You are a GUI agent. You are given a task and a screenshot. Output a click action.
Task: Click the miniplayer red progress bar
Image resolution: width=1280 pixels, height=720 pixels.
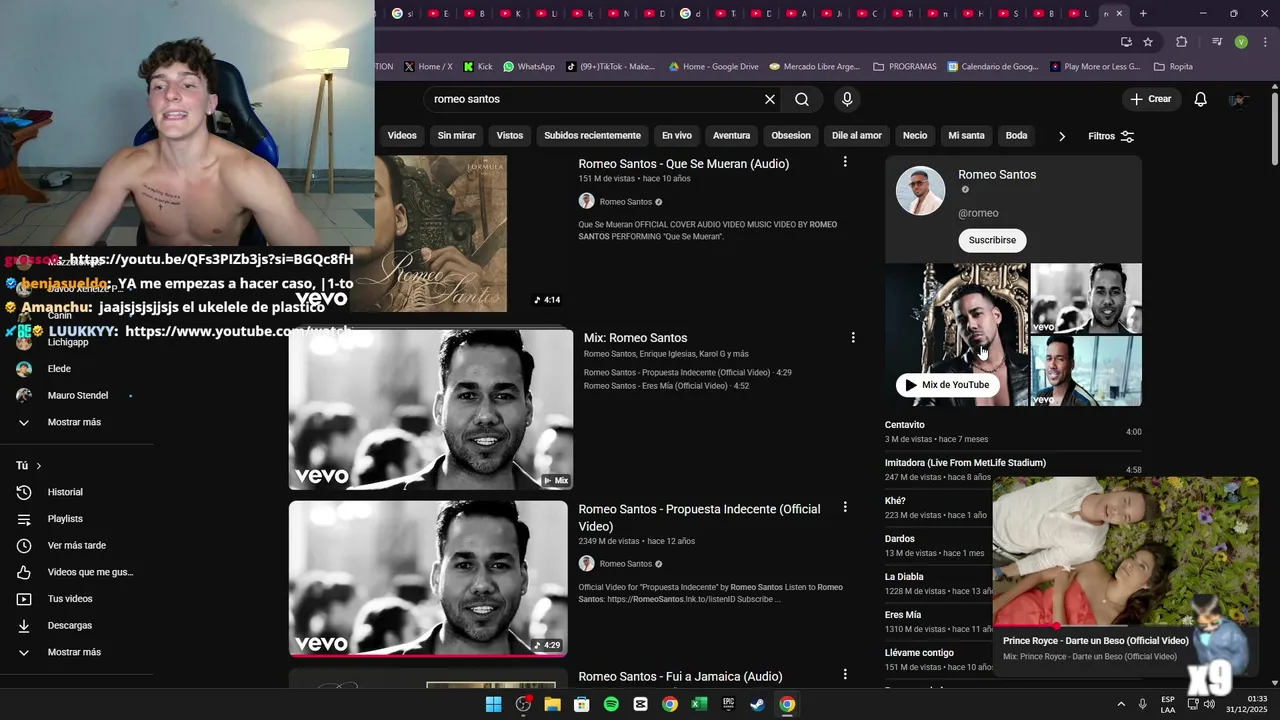[1125, 626]
